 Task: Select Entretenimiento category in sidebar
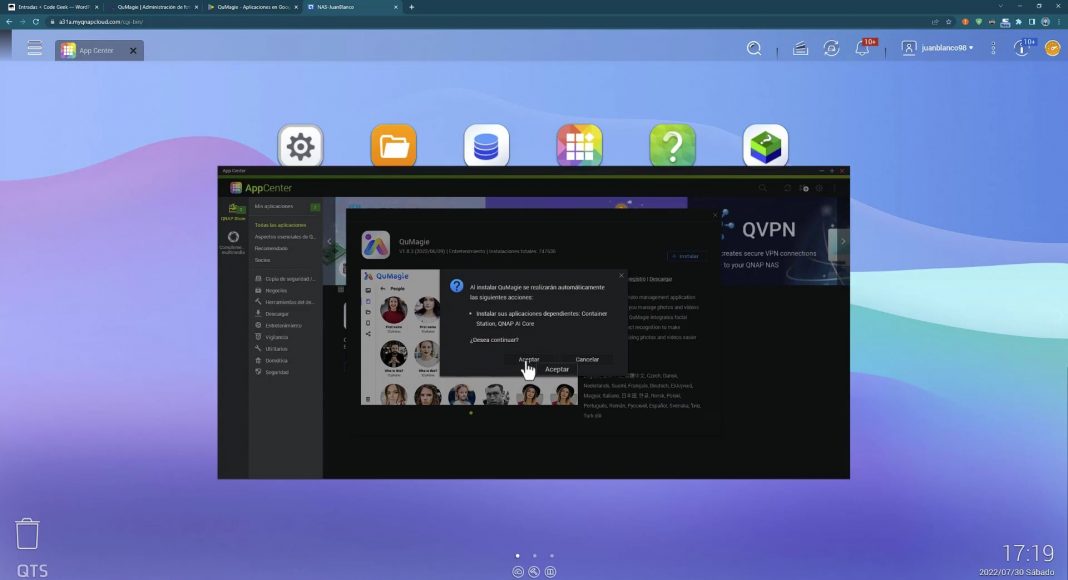278,325
